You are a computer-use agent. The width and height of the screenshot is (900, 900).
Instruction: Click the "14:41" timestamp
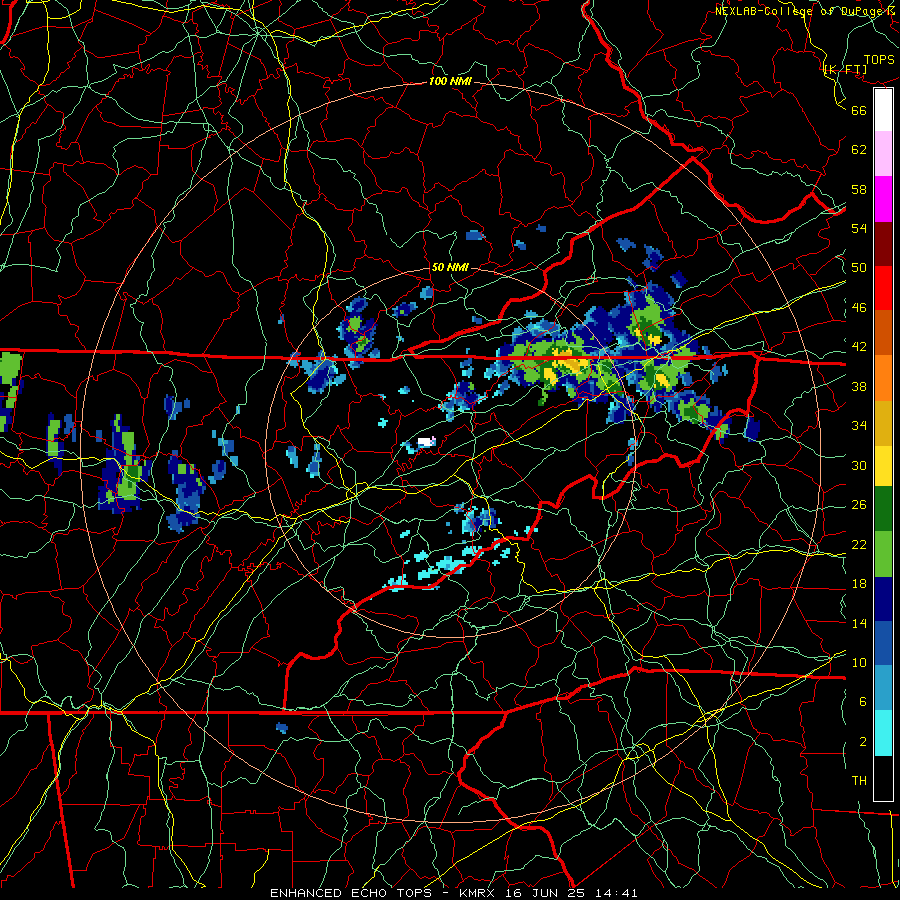point(614,893)
